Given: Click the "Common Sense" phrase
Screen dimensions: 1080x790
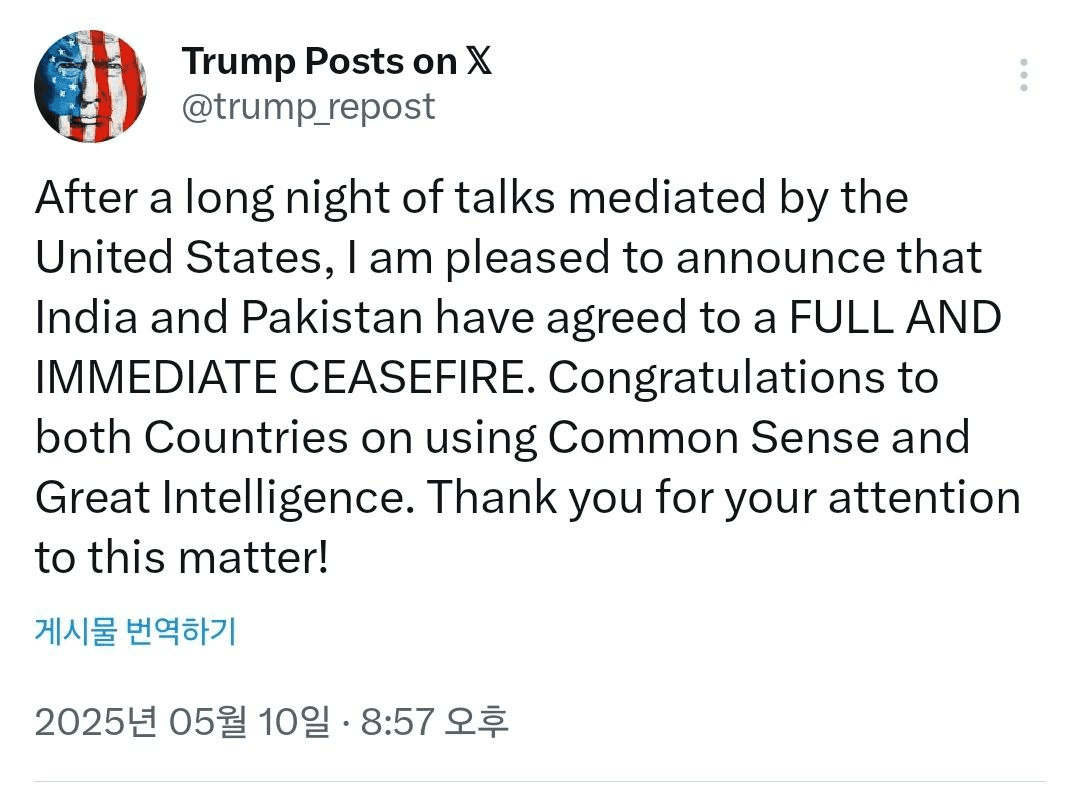Looking at the screenshot, I should click(x=714, y=437).
